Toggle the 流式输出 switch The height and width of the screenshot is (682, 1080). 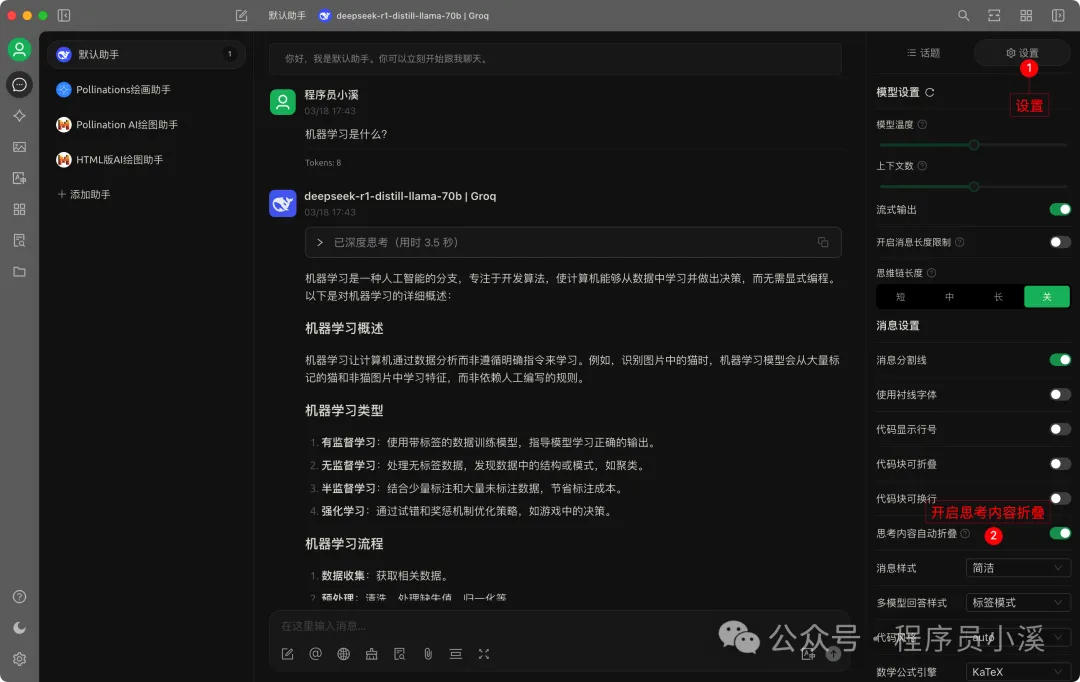pyautogui.click(x=1060, y=209)
